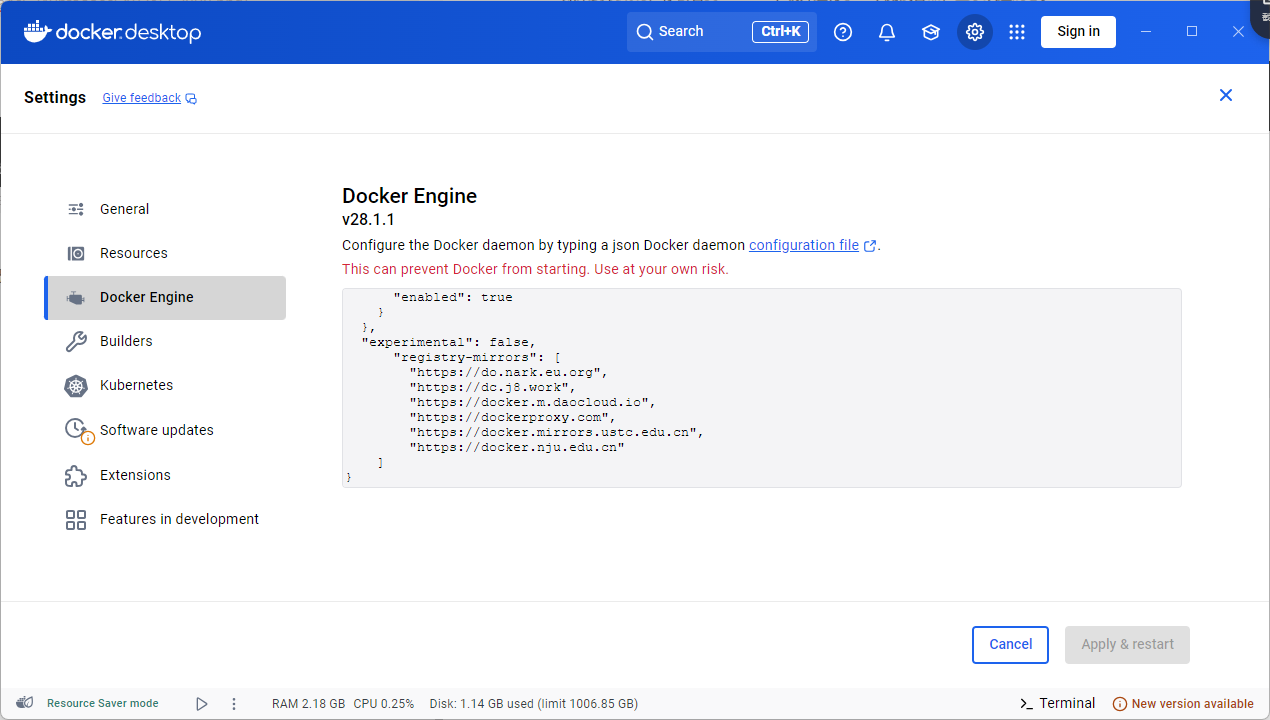Viewport: 1270px width, 720px height.
Task: Click the General sliders icon
Action: 76,209
